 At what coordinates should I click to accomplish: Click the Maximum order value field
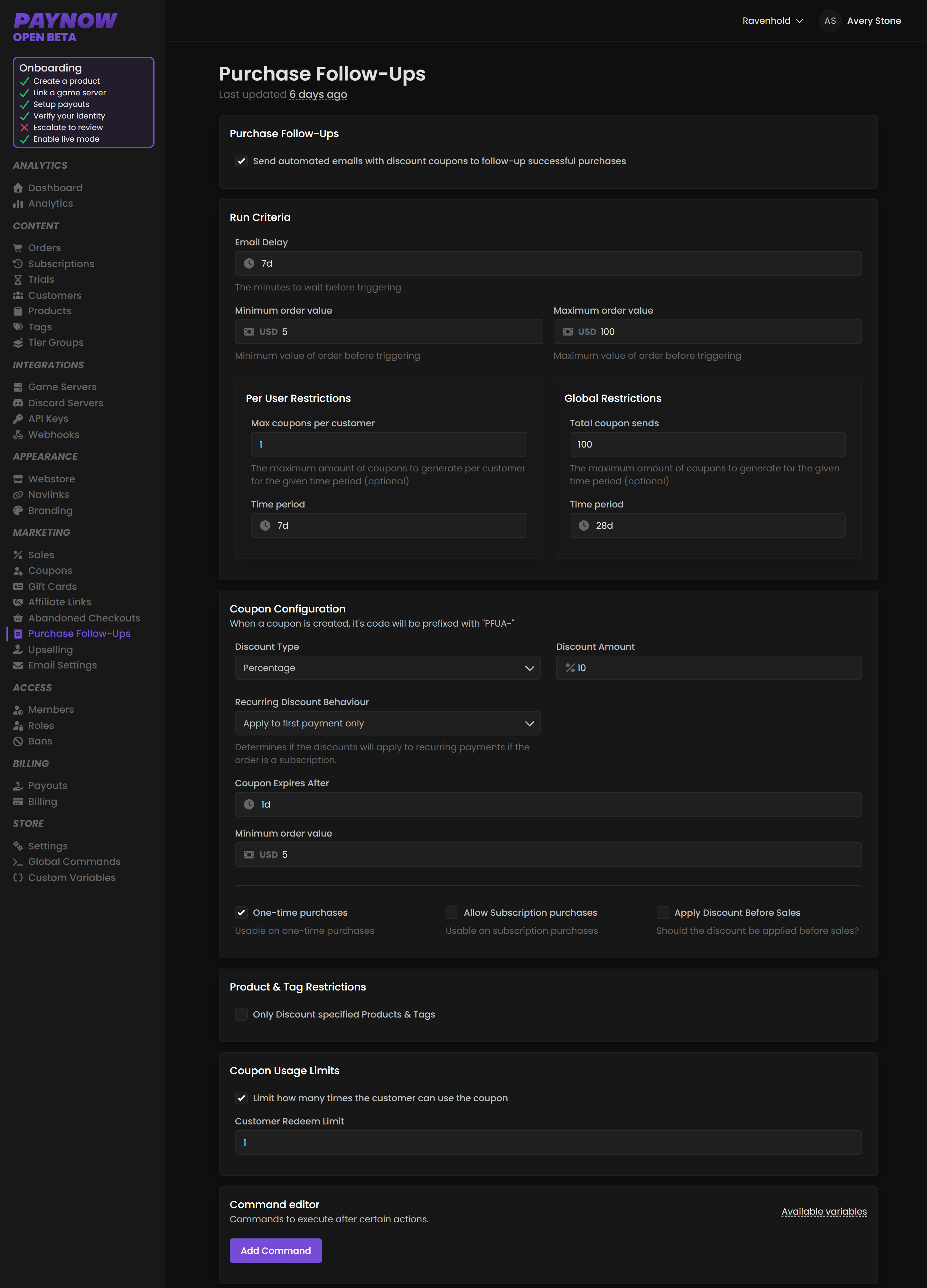(x=707, y=332)
